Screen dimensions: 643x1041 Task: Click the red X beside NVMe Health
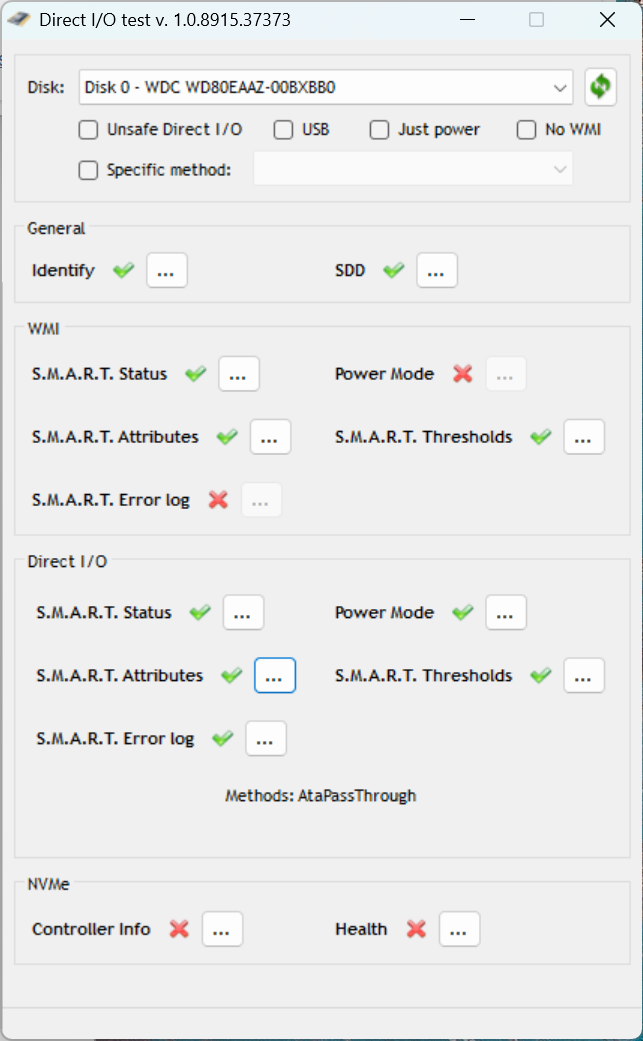[416, 929]
